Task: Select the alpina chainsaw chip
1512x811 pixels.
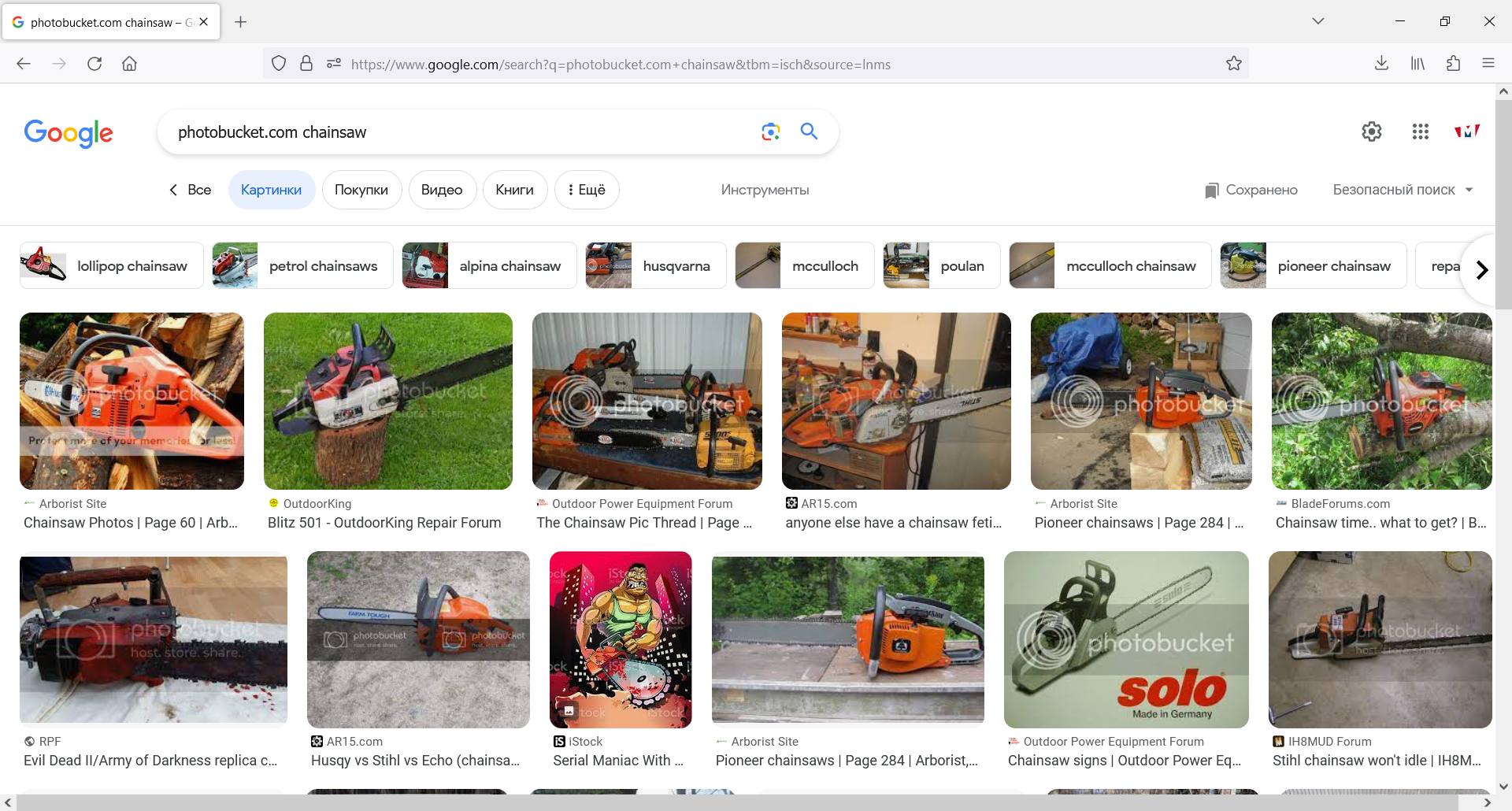Action: 489,266
